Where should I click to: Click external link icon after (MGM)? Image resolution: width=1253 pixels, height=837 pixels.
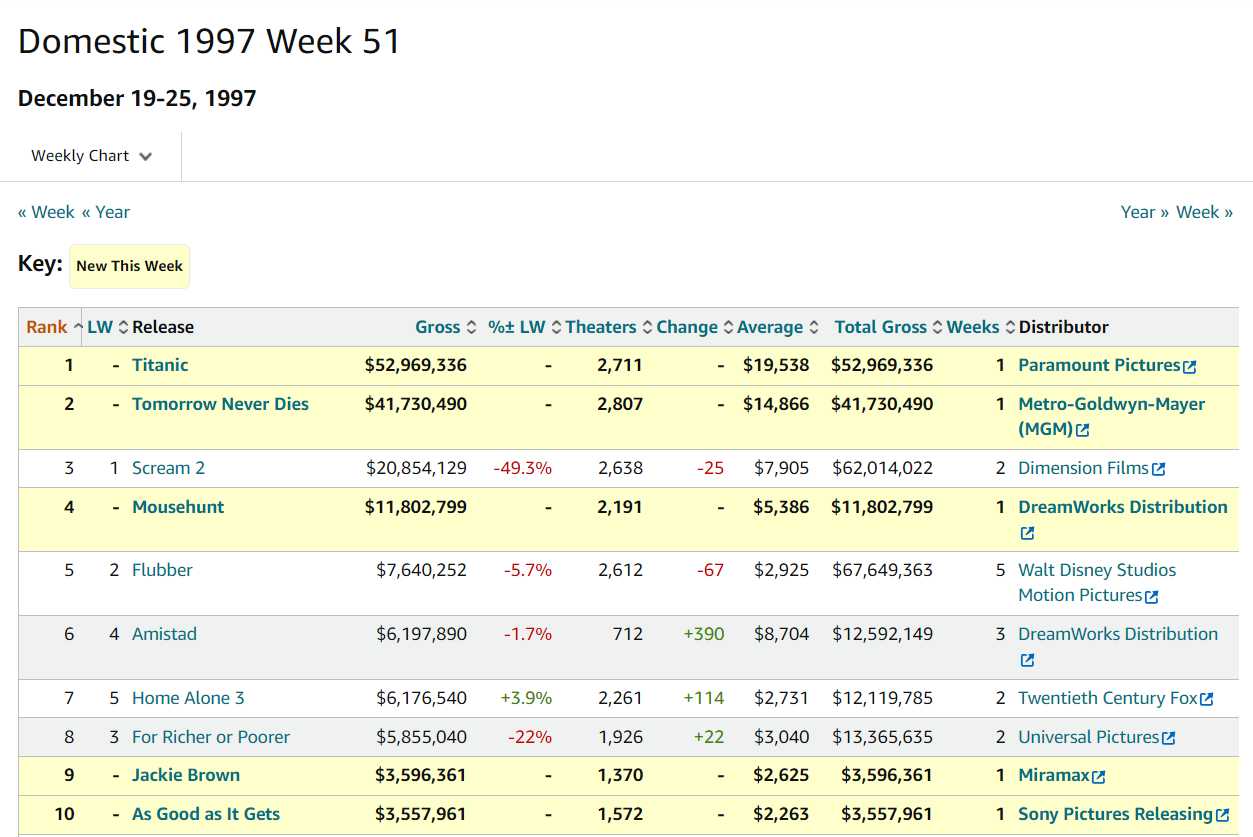click(1083, 431)
